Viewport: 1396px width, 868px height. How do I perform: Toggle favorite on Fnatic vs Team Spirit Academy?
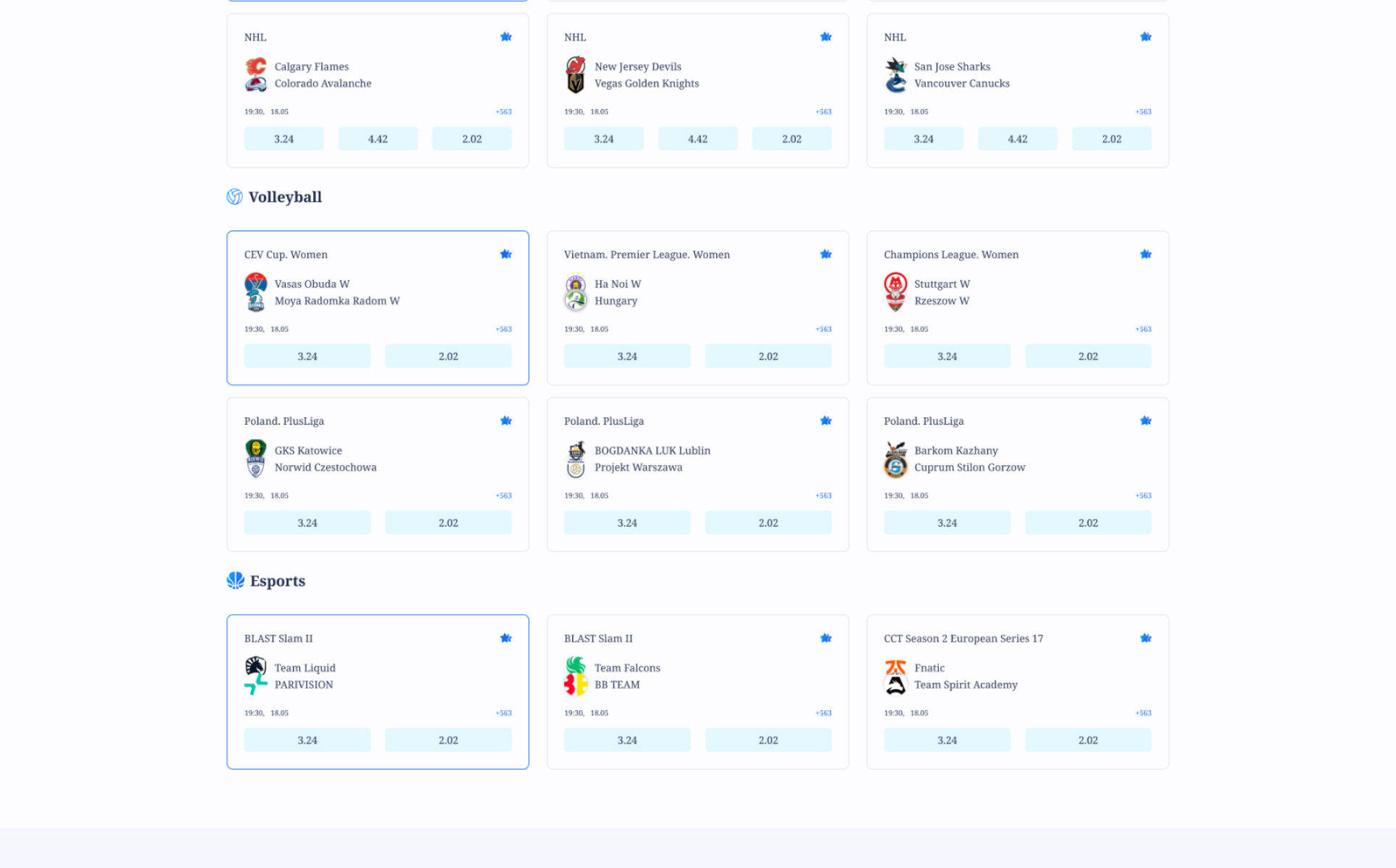click(1145, 638)
